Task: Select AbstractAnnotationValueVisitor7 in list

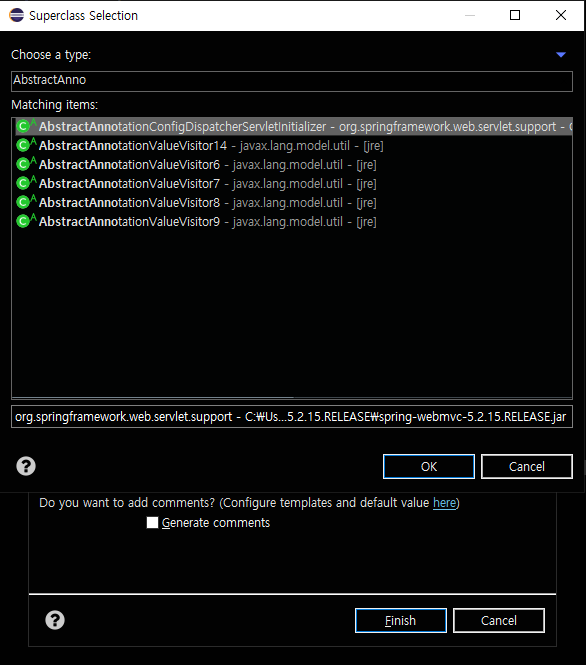Action: 293,184
